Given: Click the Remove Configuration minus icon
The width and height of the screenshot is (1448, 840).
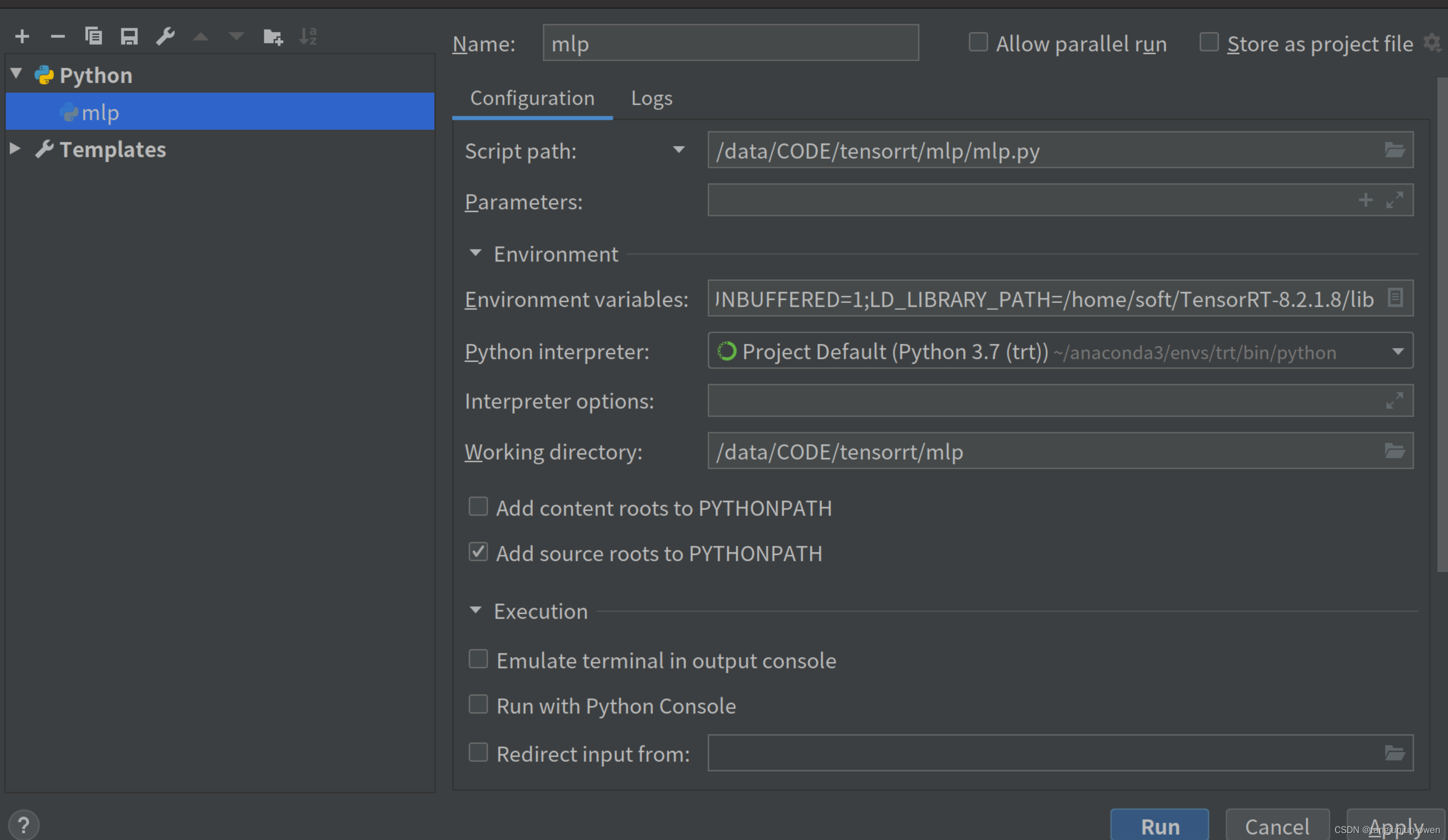Looking at the screenshot, I should pos(57,37).
